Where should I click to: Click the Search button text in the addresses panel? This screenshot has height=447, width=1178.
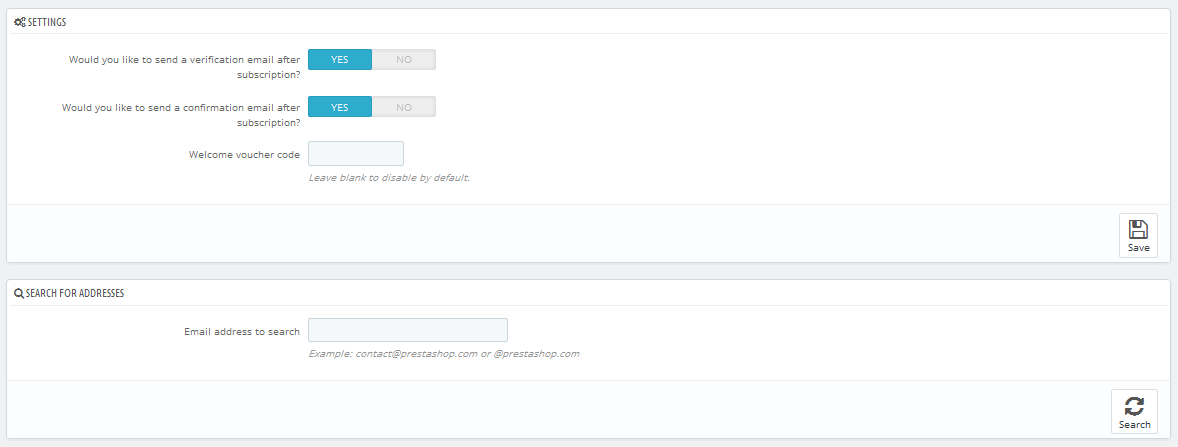click(1134, 424)
